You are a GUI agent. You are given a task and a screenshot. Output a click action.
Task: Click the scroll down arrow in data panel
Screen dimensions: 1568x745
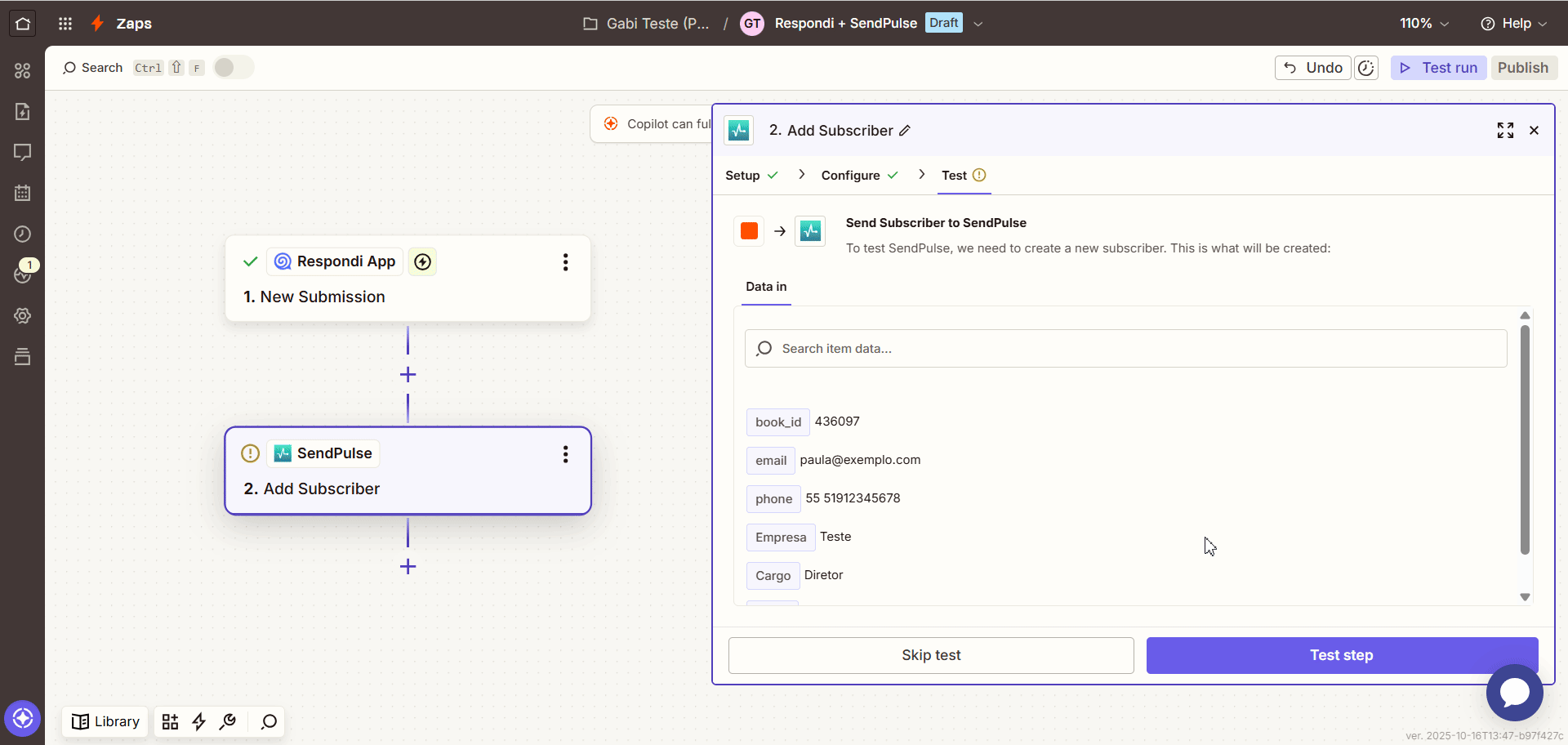click(1525, 597)
